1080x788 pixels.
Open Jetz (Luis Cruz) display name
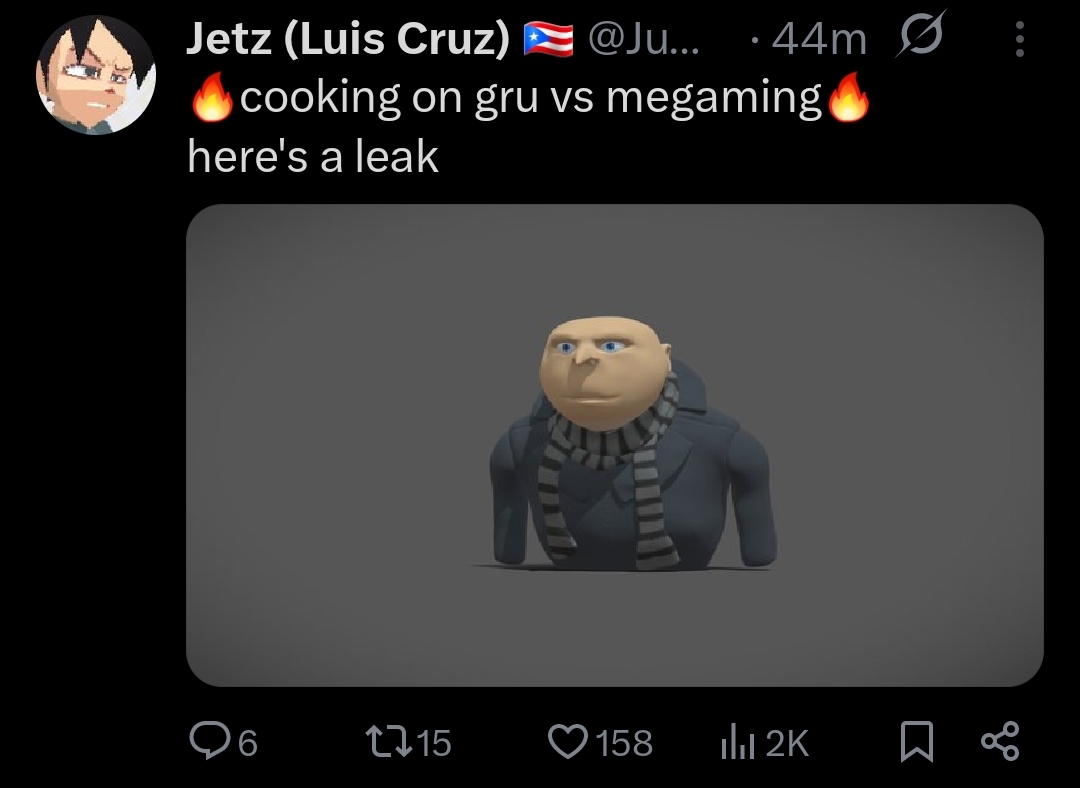(348, 39)
